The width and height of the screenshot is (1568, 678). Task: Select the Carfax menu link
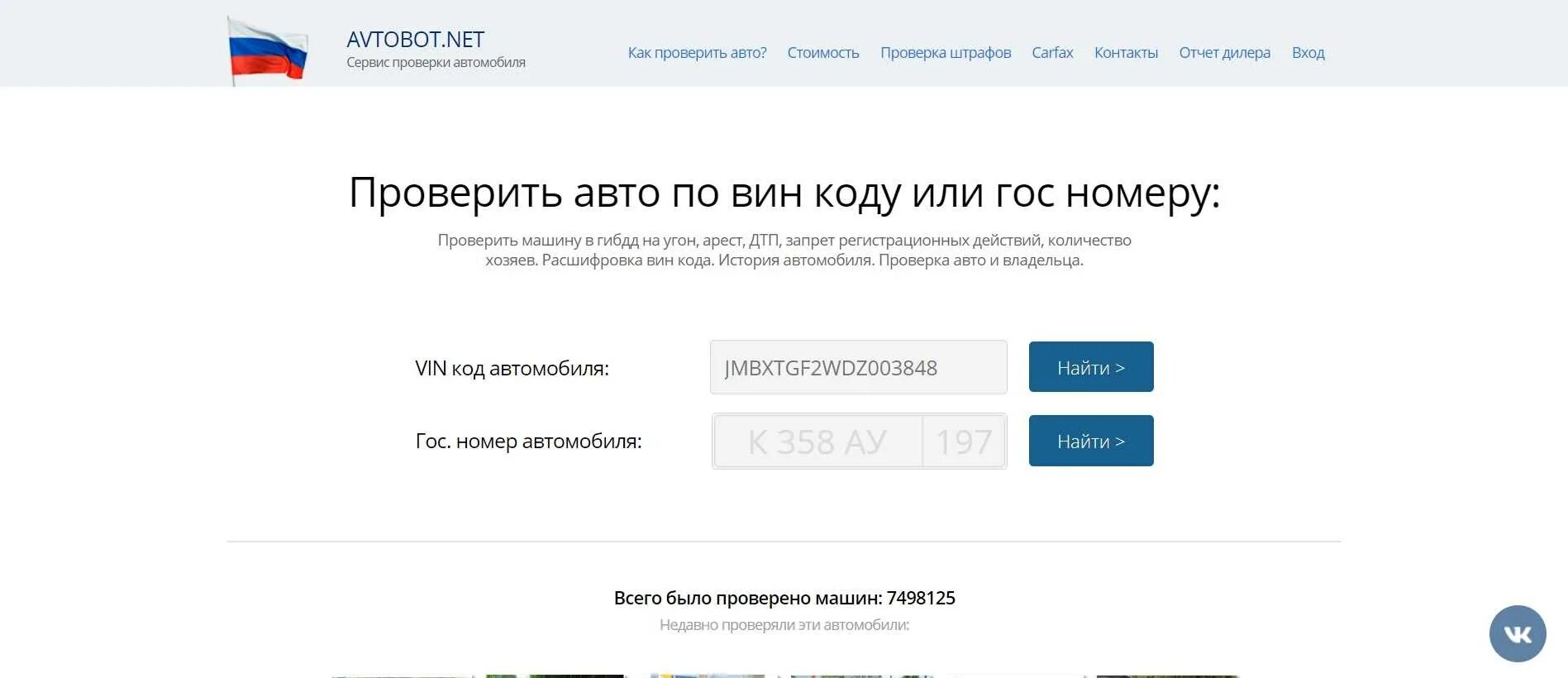click(x=1052, y=53)
